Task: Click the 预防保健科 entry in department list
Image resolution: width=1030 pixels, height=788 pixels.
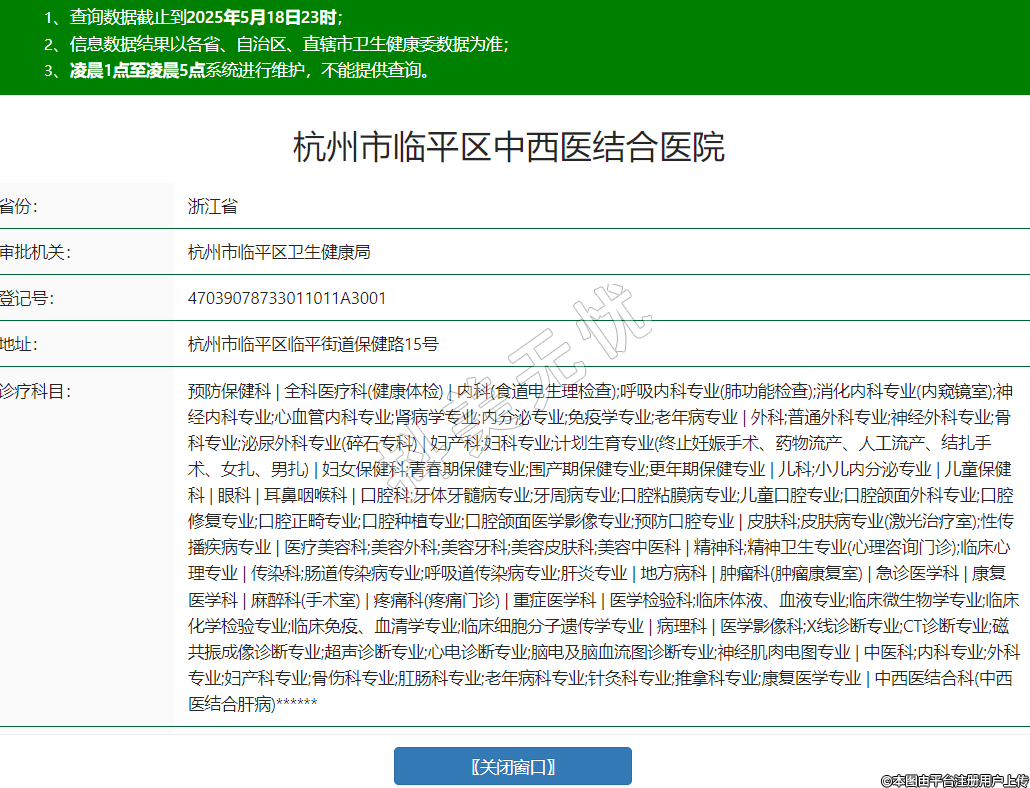Action: (229, 390)
